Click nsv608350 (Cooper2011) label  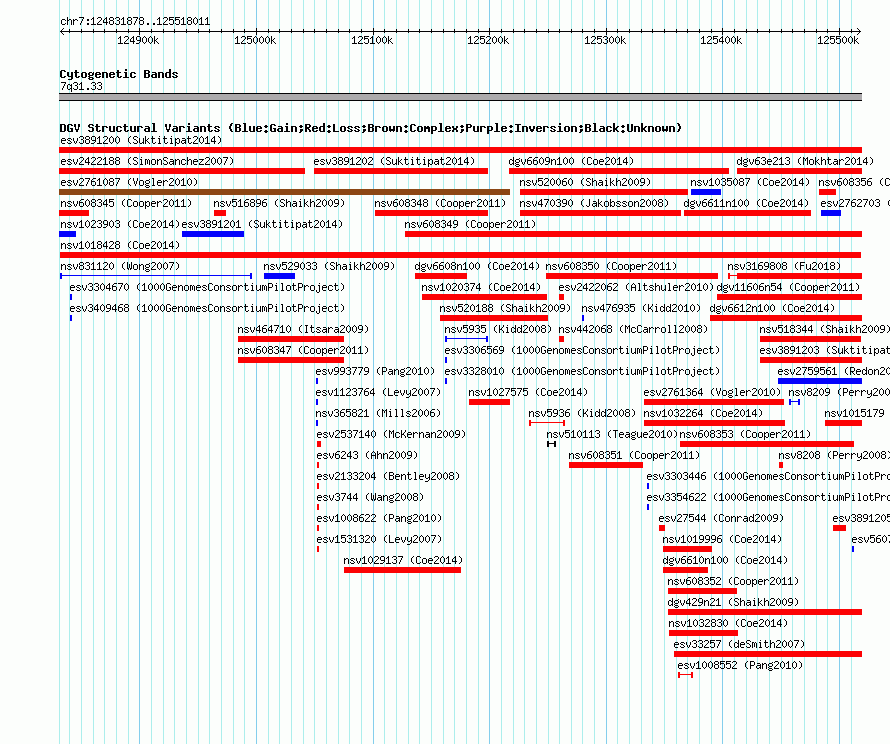(611, 266)
